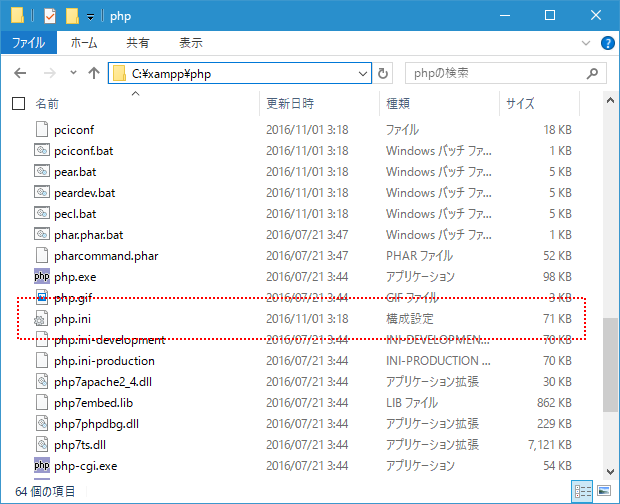This screenshot has width=620, height=504.
Task: Switch to the ホーム tab
Action: click(84, 43)
